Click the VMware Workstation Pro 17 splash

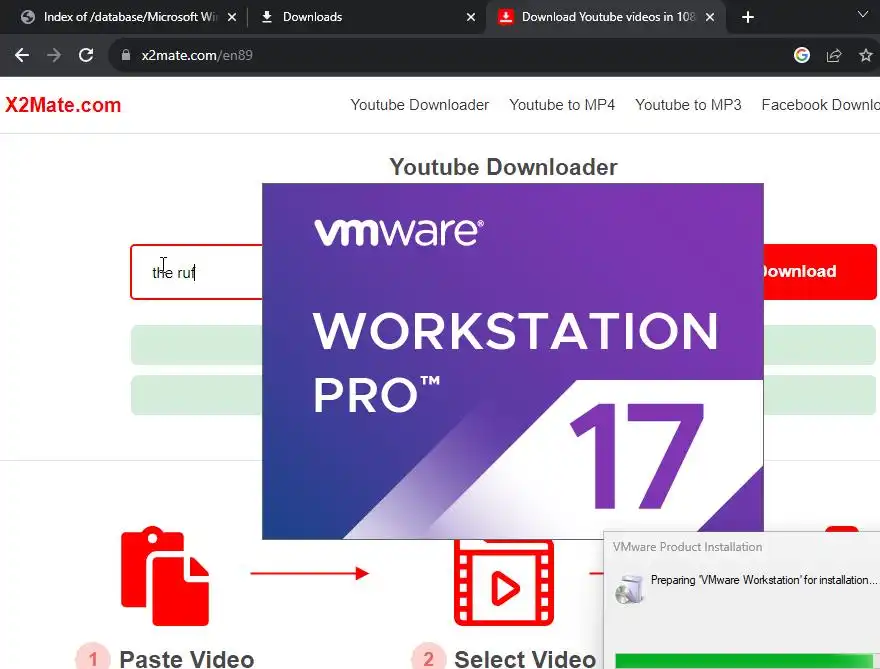coord(512,361)
